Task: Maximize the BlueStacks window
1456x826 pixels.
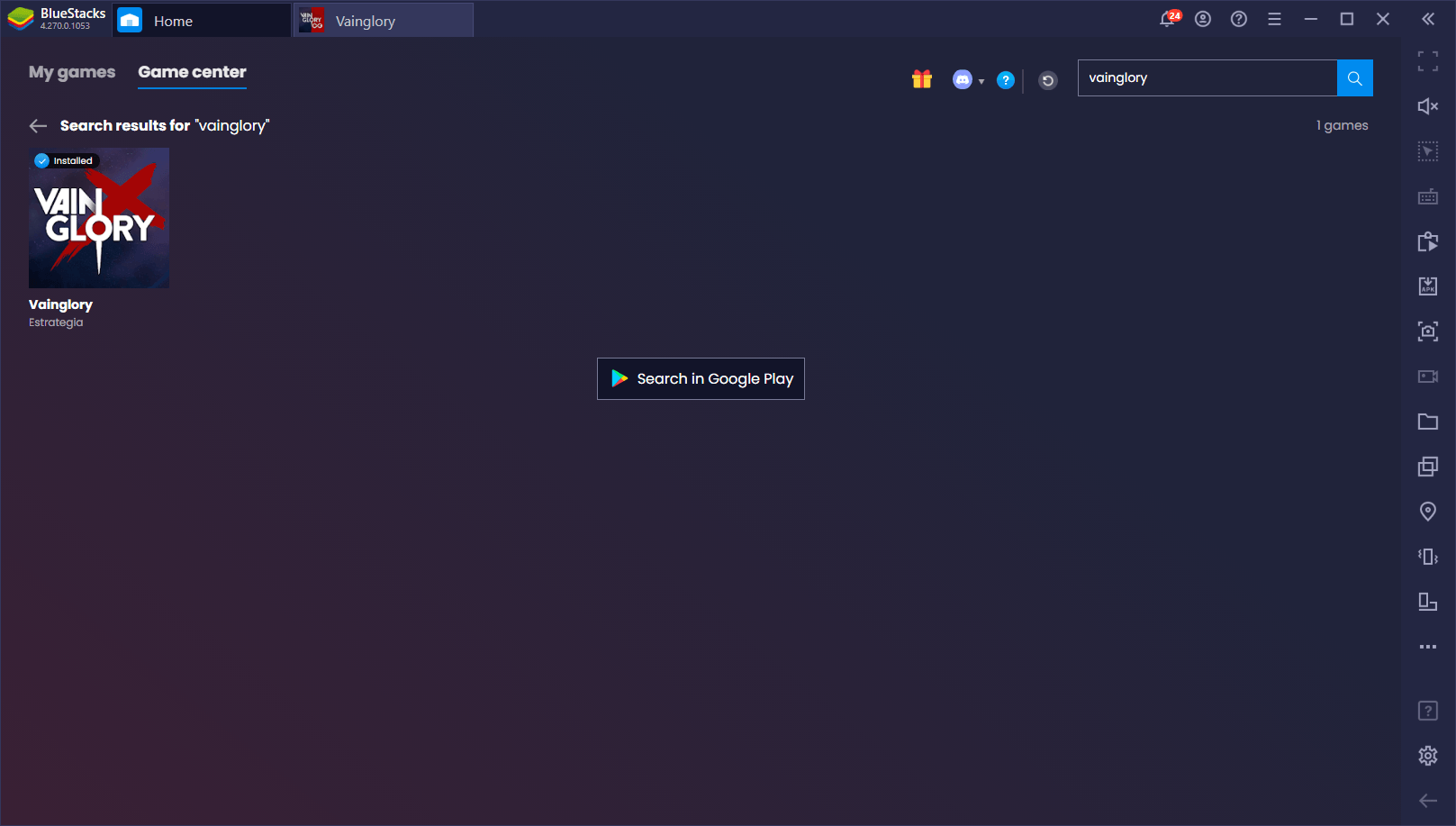Action: (x=1347, y=19)
